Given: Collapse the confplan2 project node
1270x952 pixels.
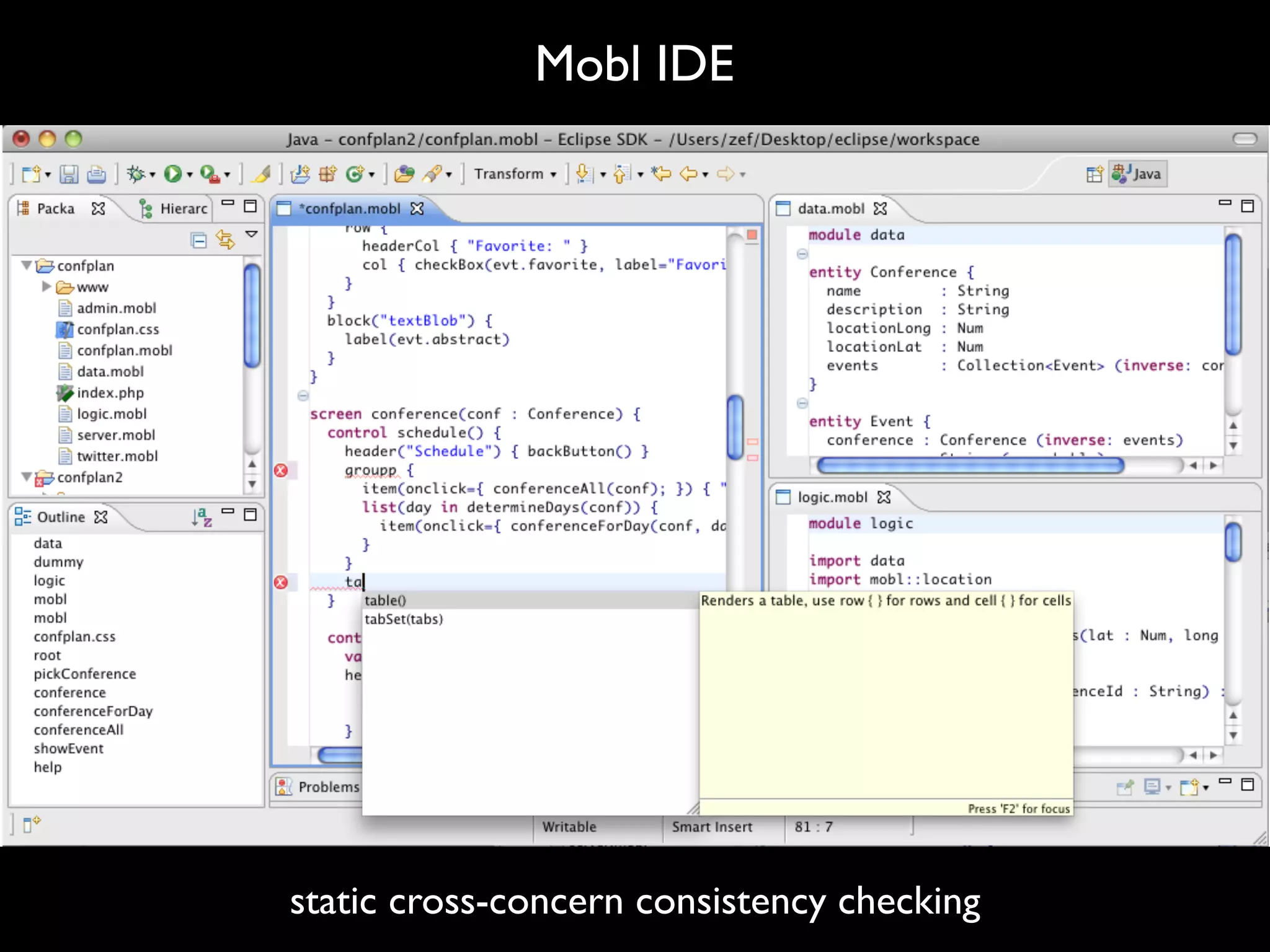Looking at the screenshot, I should pos(26,477).
